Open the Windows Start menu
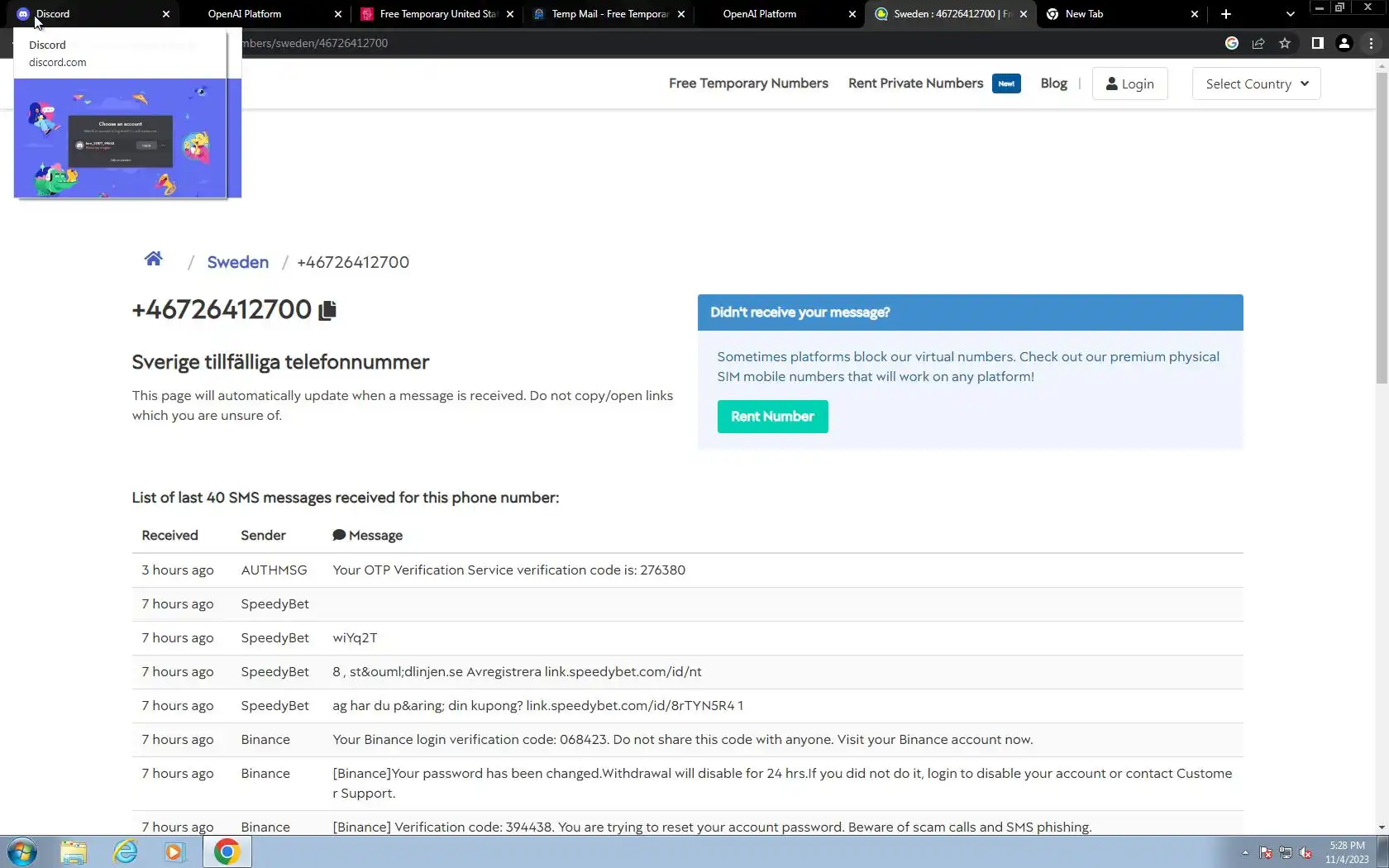 [x=22, y=851]
